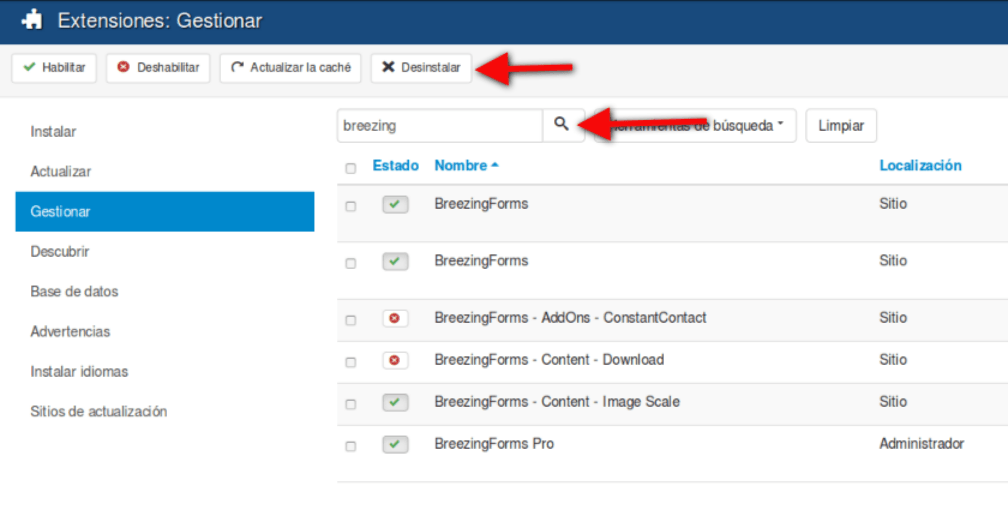Check the BreezingForms - Content - Download checkbox
The width and height of the screenshot is (1008, 526).
point(350,363)
